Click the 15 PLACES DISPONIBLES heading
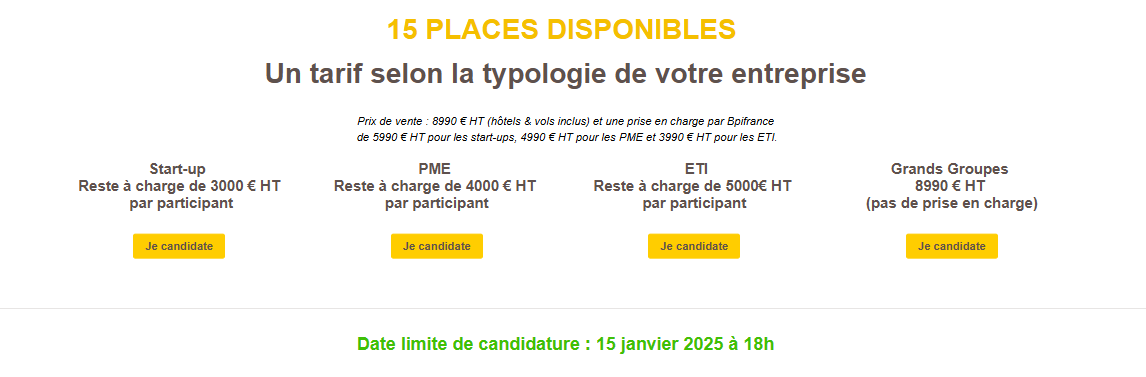1146x377 pixels. (561, 30)
